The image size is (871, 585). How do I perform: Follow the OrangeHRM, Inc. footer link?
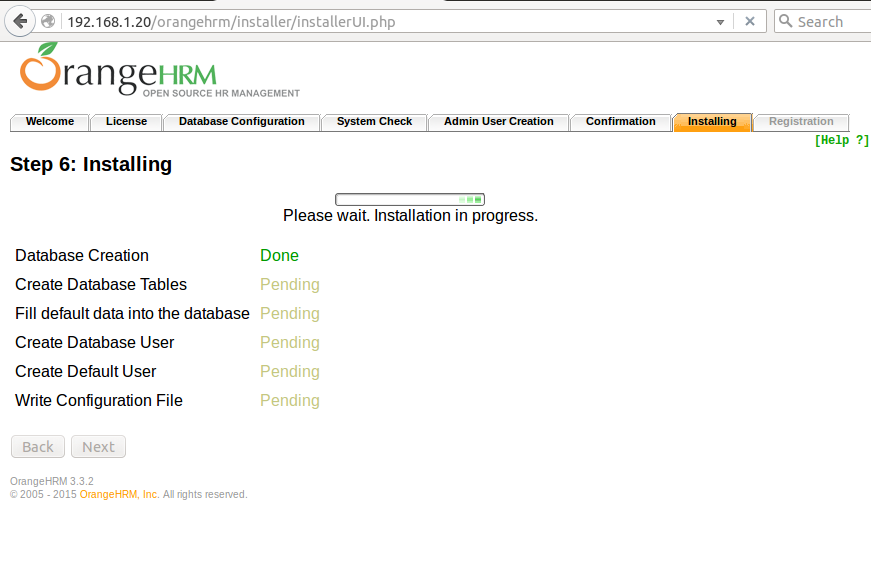(x=119, y=494)
